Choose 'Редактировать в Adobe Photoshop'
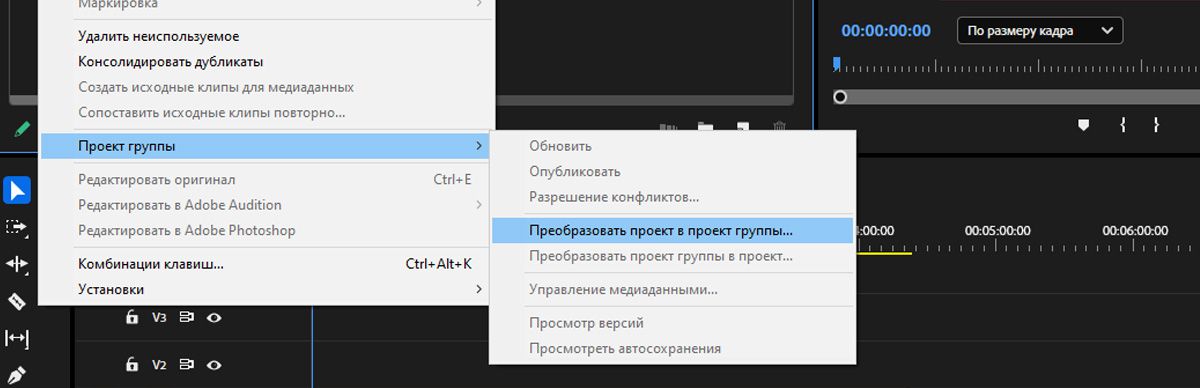1200x388 pixels. [264, 230]
